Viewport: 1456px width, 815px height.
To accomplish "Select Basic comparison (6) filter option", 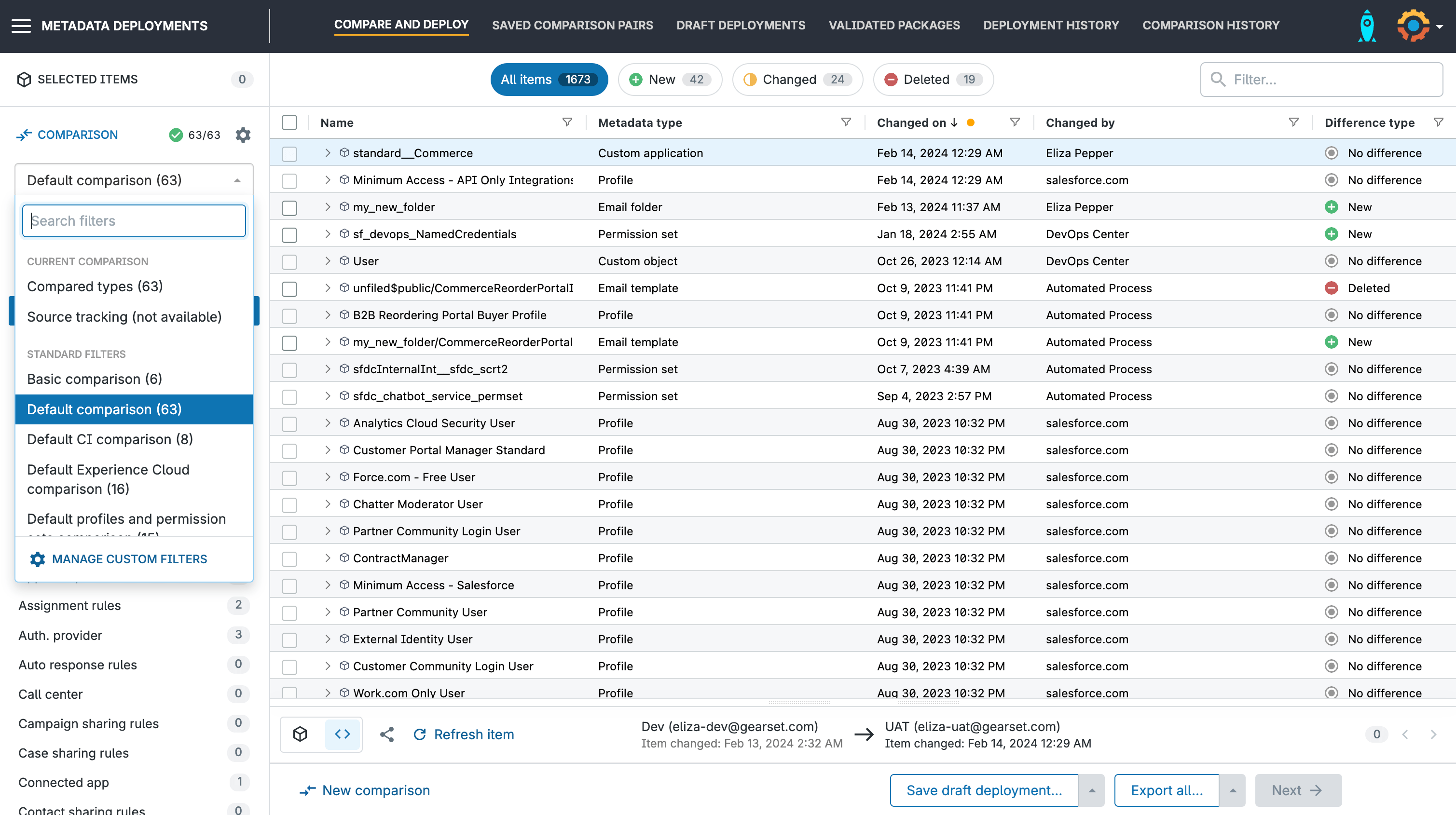I will tap(95, 379).
